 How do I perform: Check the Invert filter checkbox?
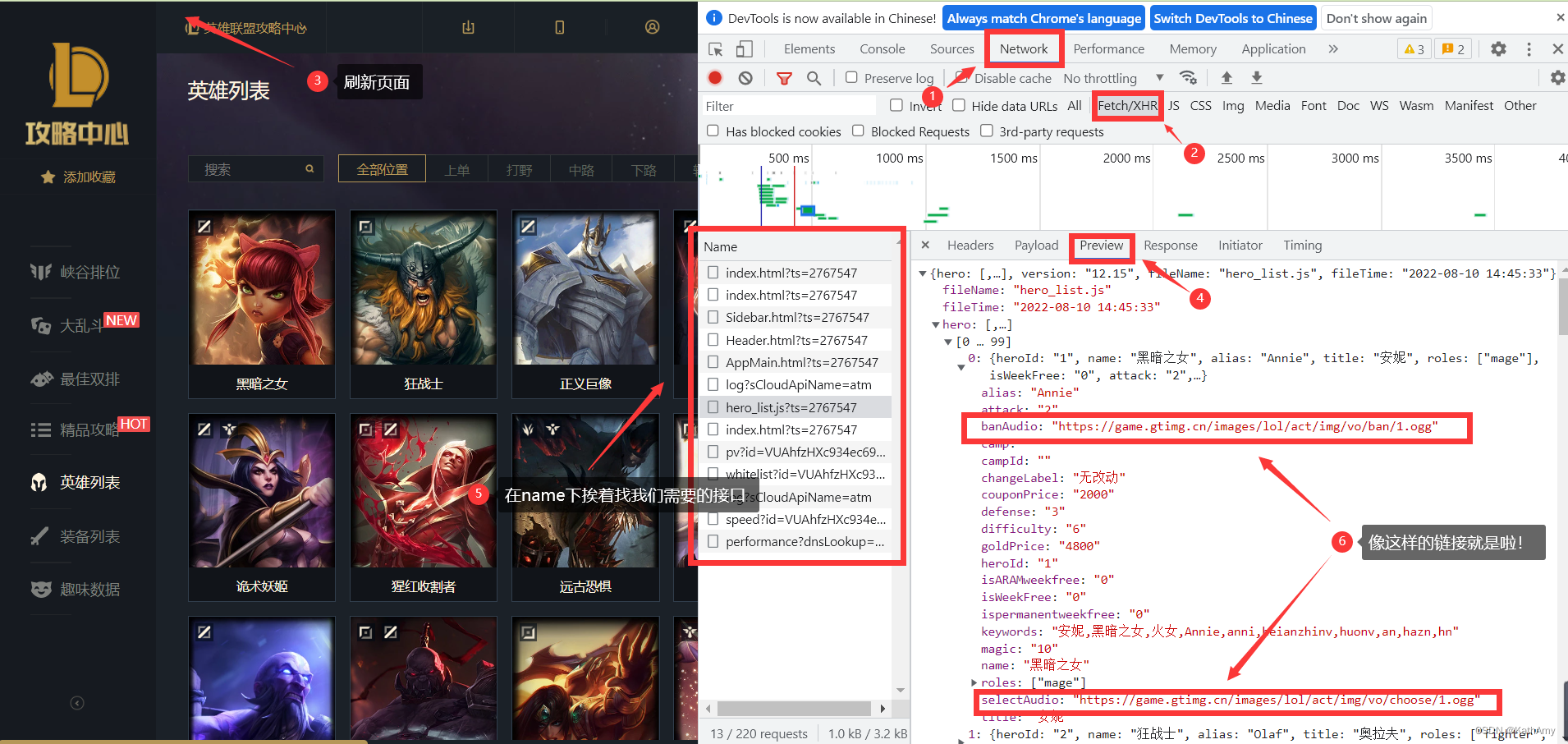896,105
